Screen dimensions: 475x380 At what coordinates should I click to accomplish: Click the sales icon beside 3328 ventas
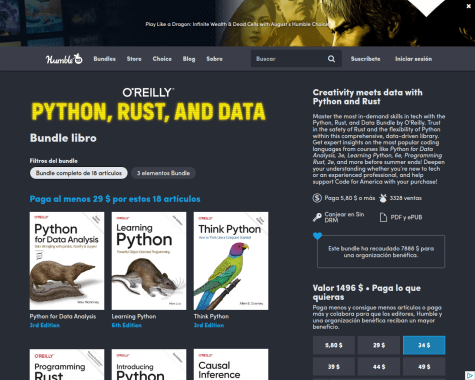[383, 198]
